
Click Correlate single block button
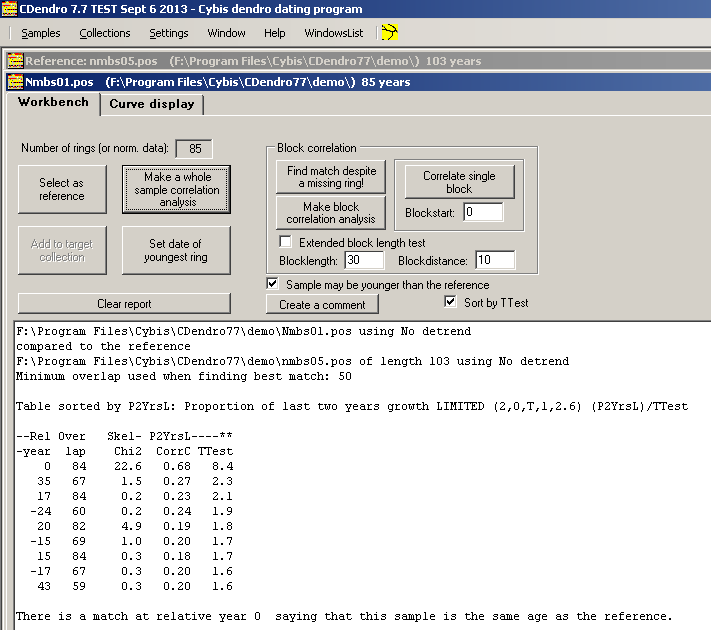(x=459, y=182)
